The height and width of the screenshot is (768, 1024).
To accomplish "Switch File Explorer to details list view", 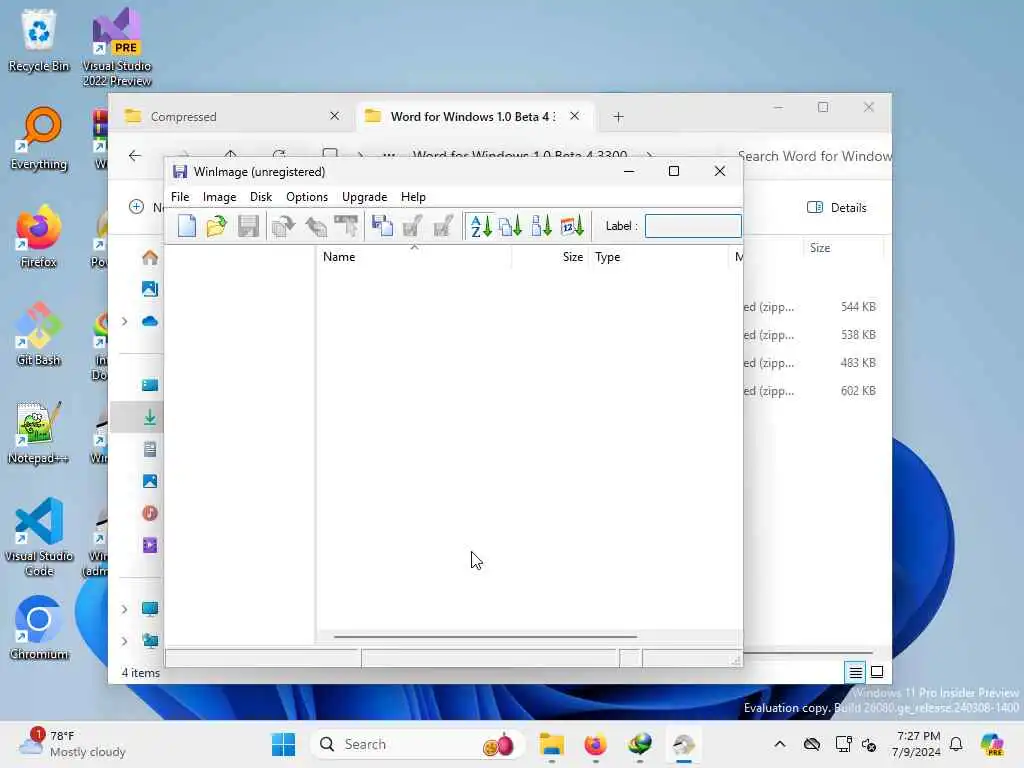I will [x=856, y=672].
